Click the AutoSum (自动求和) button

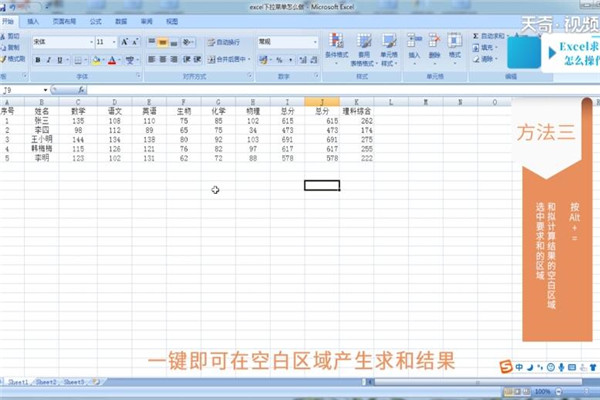click(489, 36)
